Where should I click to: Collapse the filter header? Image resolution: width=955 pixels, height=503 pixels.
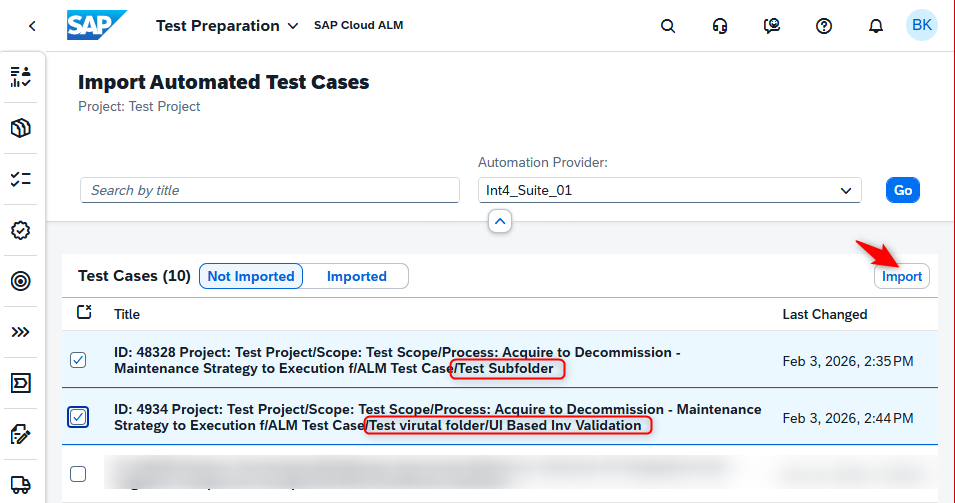point(499,221)
